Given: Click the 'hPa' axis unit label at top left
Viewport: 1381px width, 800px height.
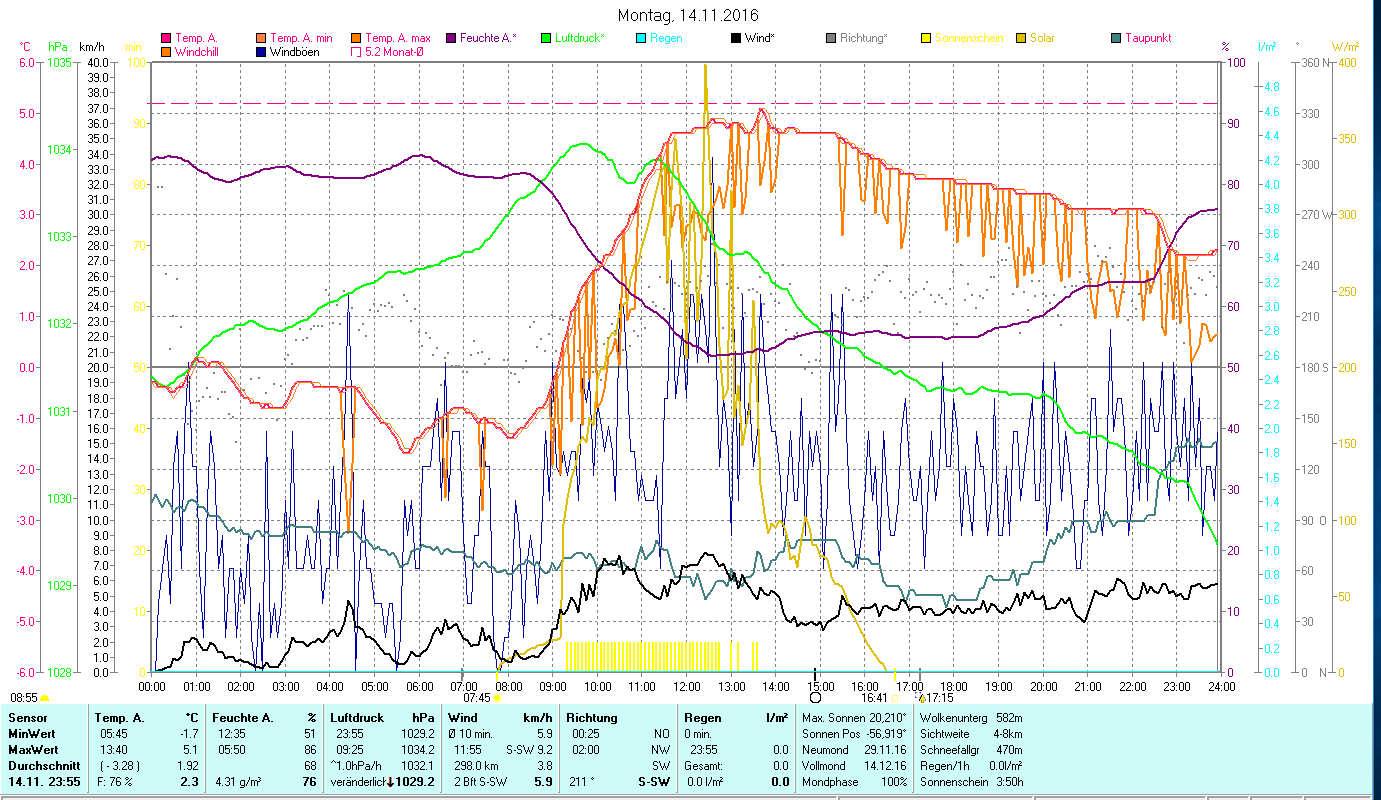Looking at the screenshot, I should point(58,47).
